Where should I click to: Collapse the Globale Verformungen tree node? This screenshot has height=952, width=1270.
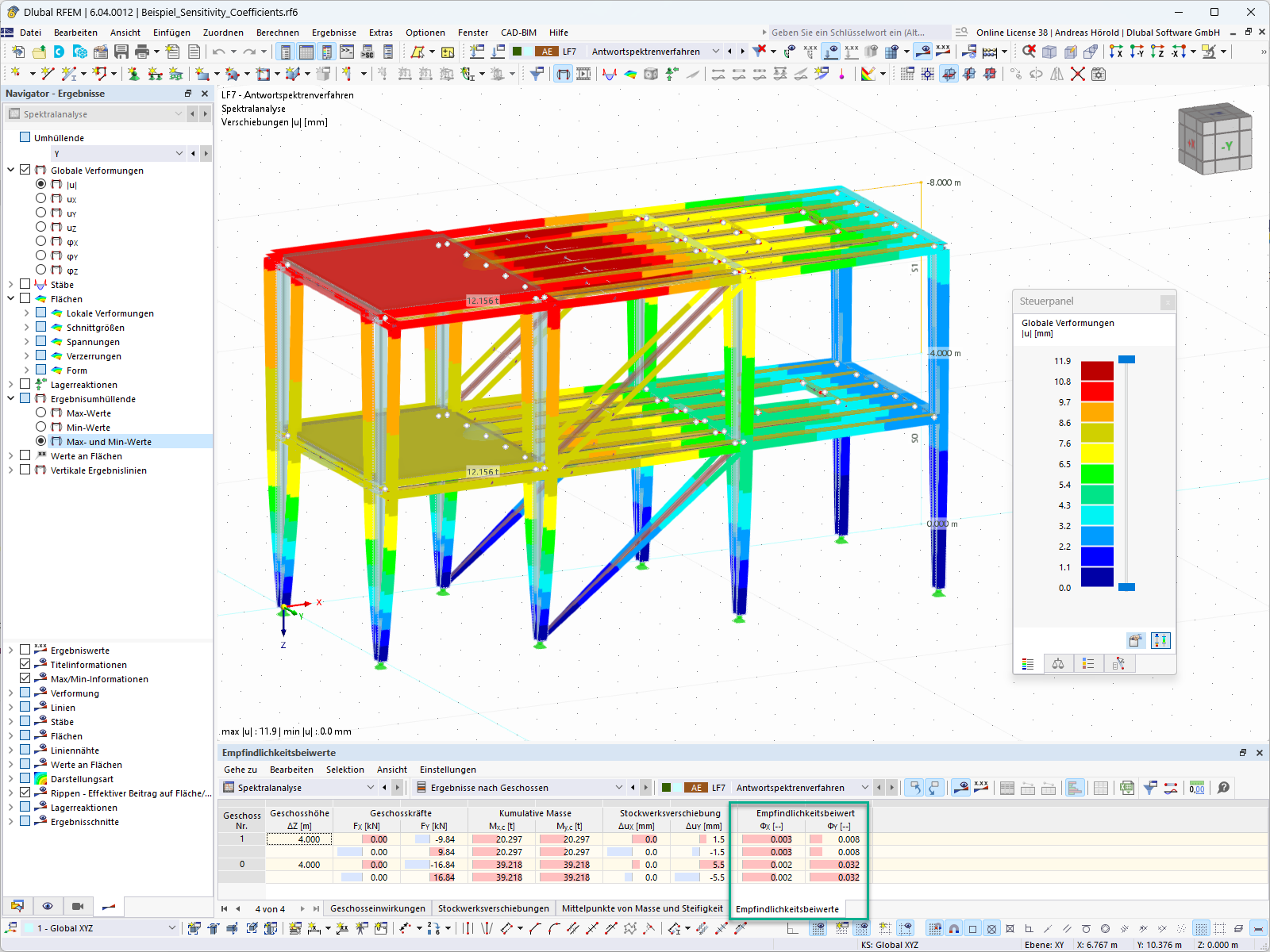click(11, 170)
